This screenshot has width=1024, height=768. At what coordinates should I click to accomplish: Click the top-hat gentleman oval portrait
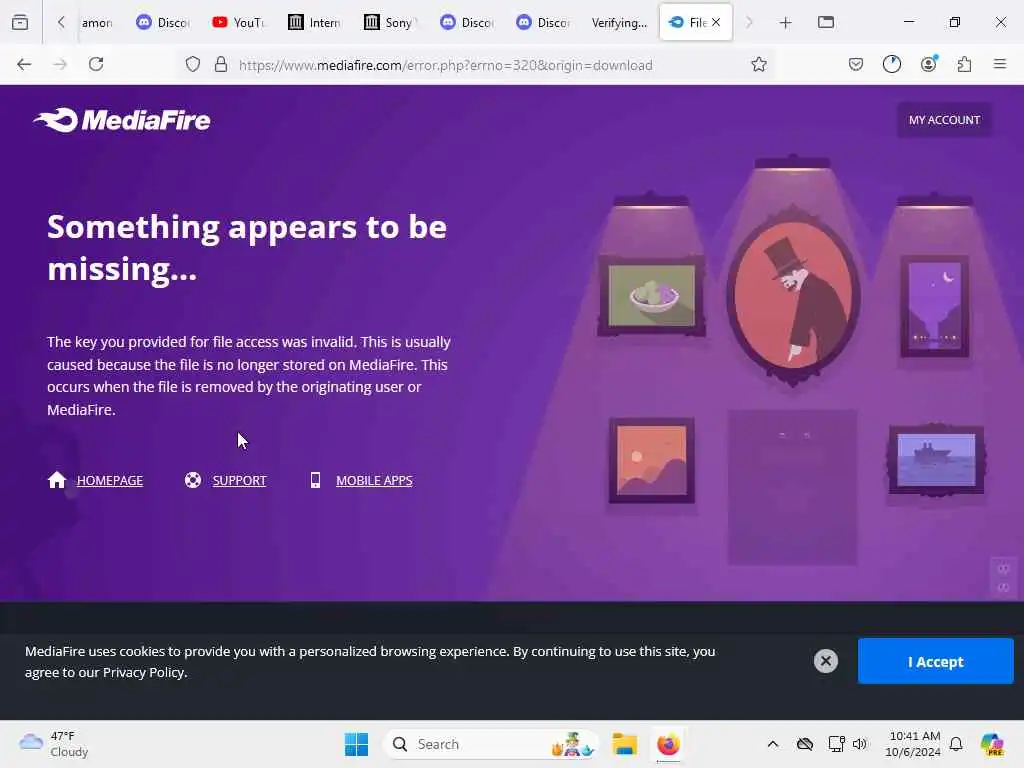(793, 296)
